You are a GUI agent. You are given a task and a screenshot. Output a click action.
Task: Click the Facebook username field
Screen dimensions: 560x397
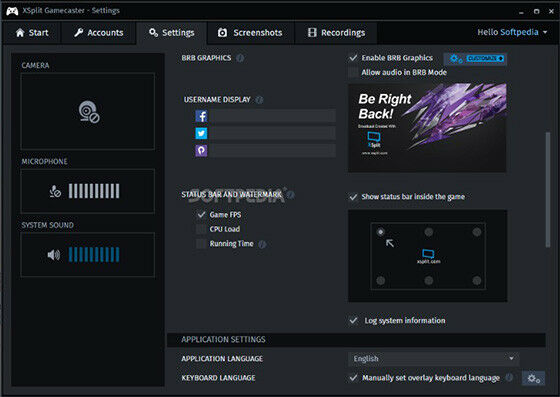click(272, 116)
